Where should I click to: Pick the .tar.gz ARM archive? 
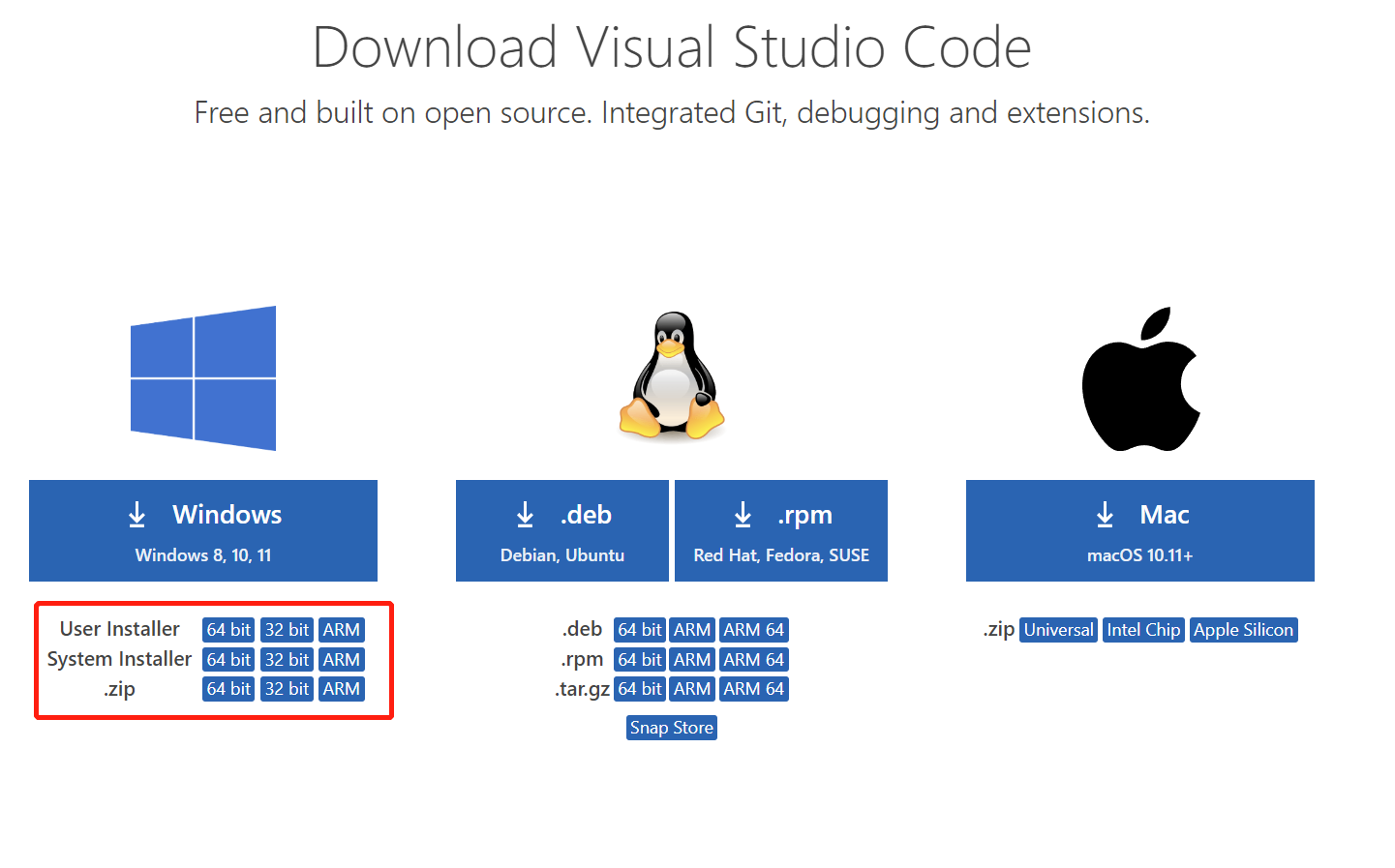click(x=692, y=689)
